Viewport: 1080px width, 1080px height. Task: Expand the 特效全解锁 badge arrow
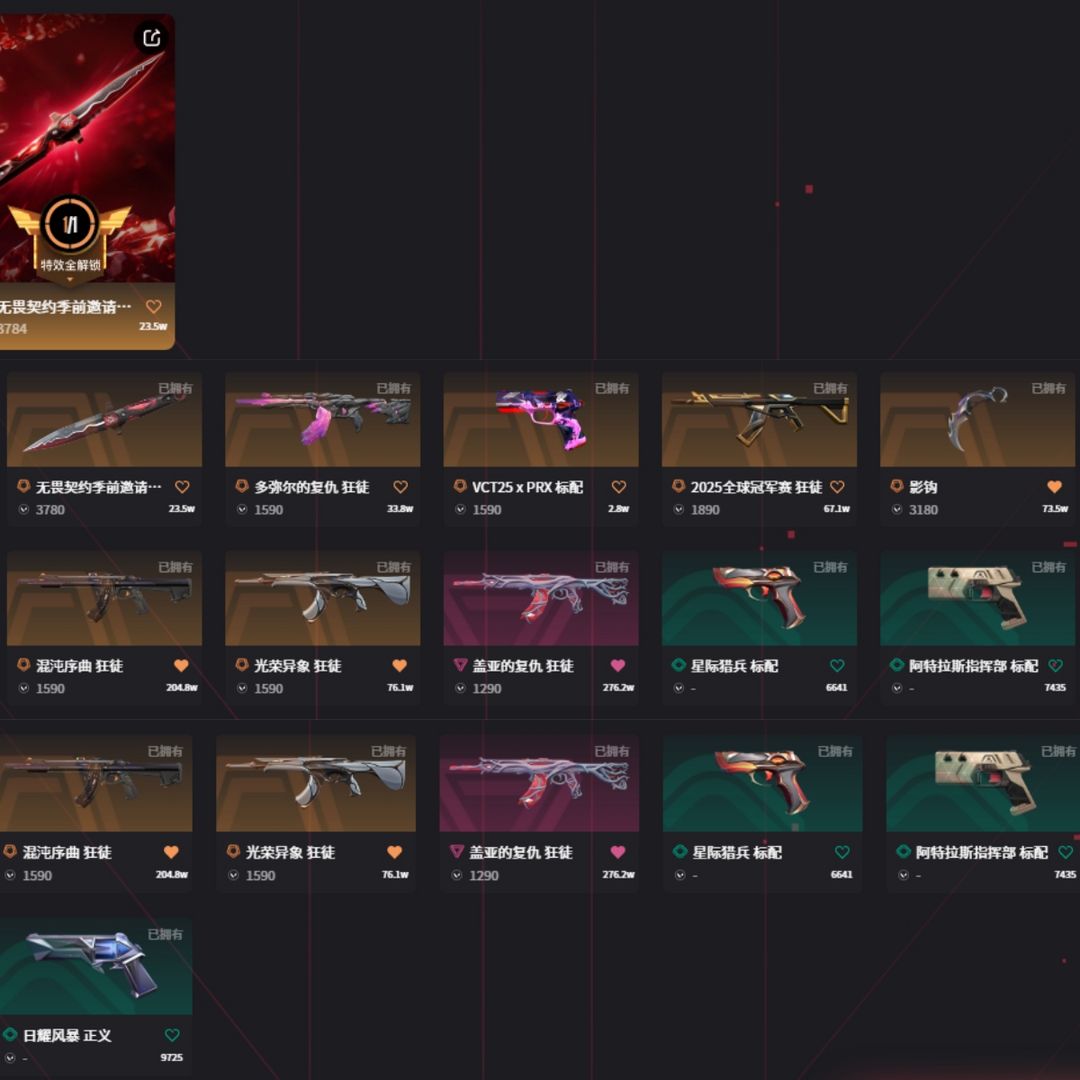click(x=69, y=280)
